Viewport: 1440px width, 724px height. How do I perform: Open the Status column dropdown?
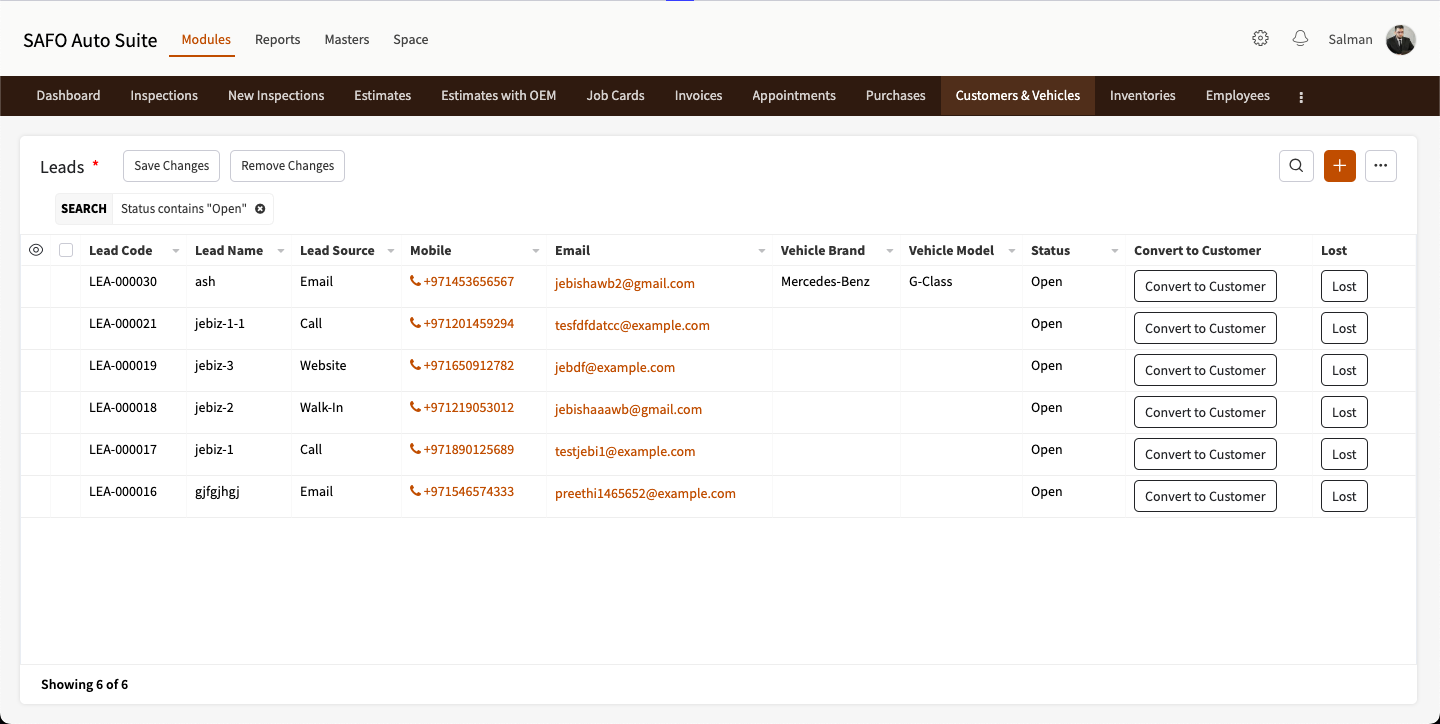point(1114,250)
